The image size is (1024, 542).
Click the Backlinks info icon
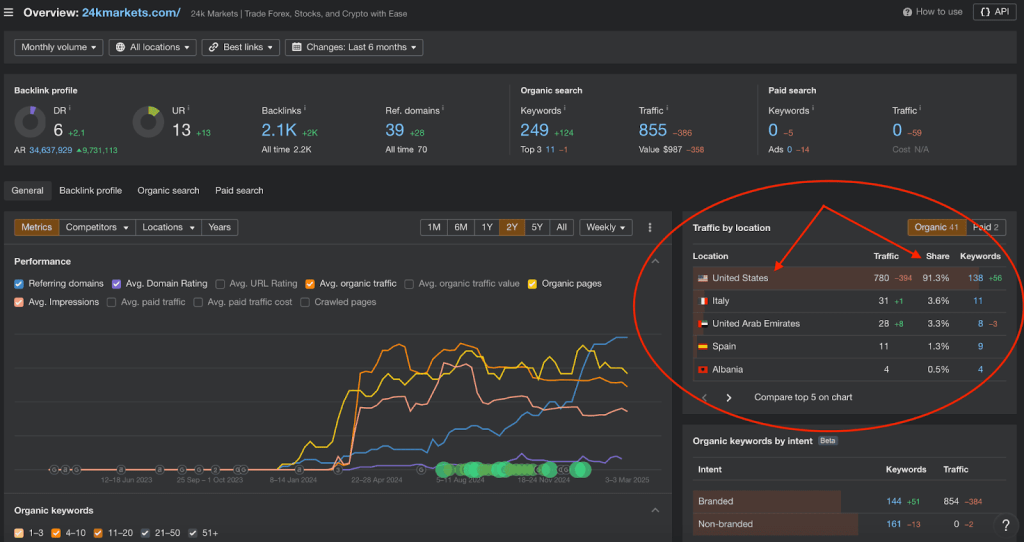point(305,108)
